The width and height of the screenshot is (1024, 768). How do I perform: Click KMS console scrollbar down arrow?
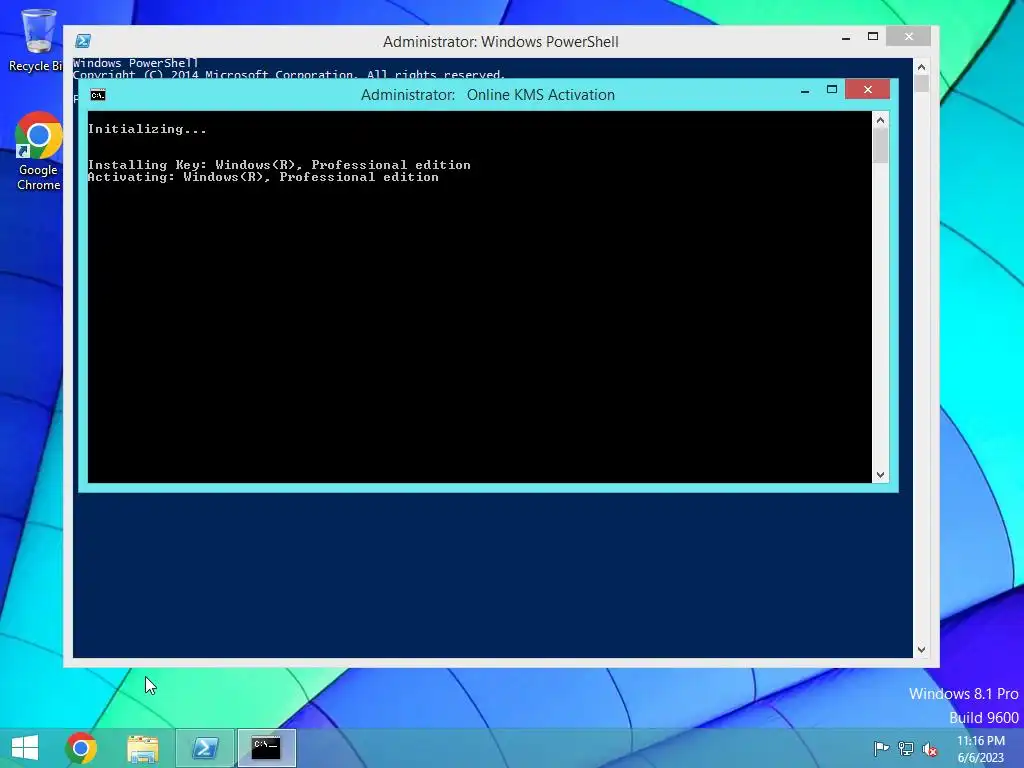click(880, 475)
